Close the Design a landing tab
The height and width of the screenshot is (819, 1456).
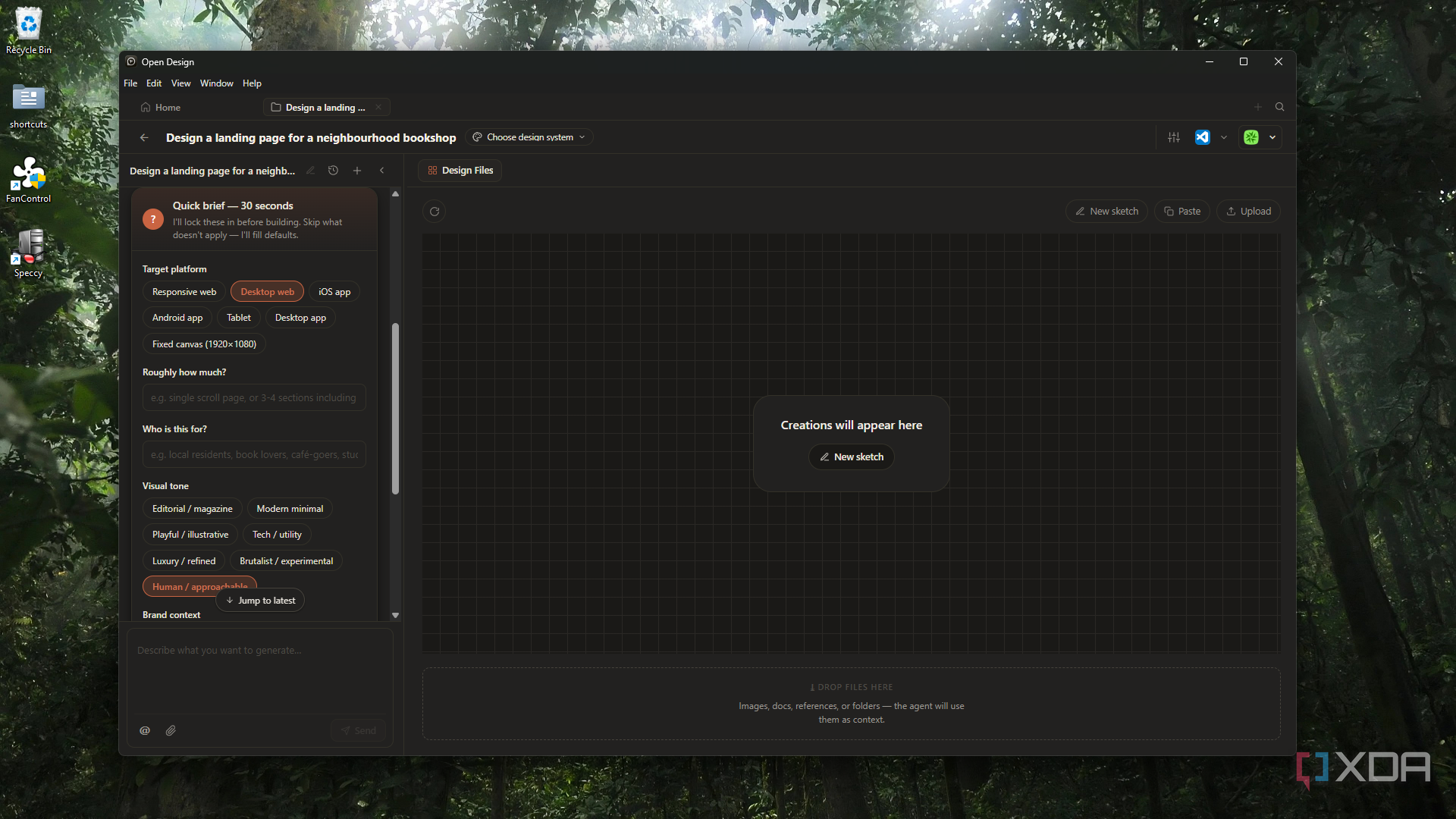tap(378, 107)
